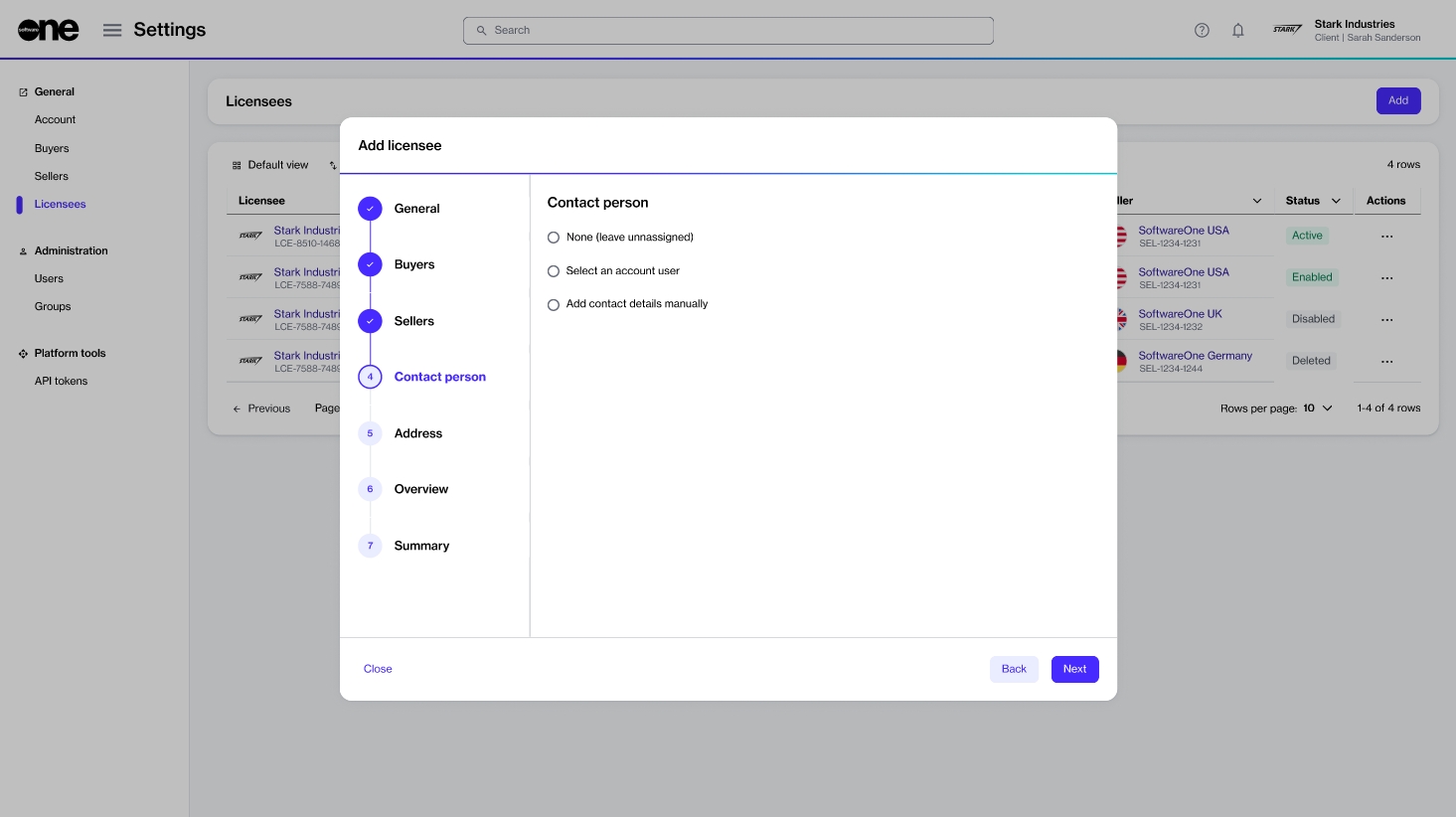
Task: Click the Next button
Action: point(1074,669)
